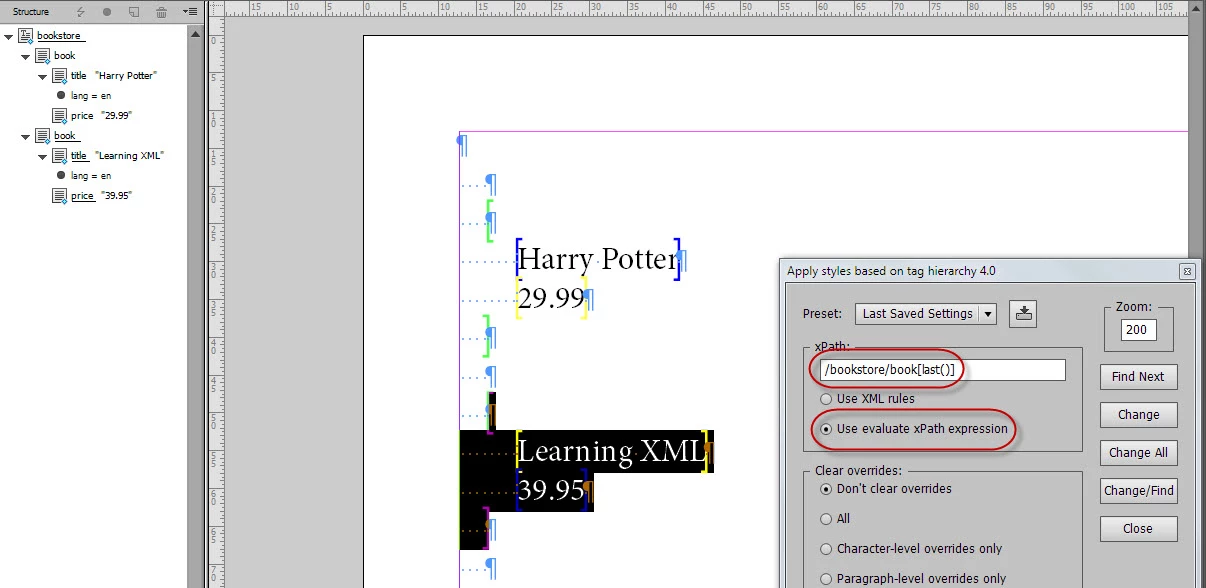Screen dimensions: 1206x588
Task: Click the price 39.95 element icon
Action: (60, 196)
